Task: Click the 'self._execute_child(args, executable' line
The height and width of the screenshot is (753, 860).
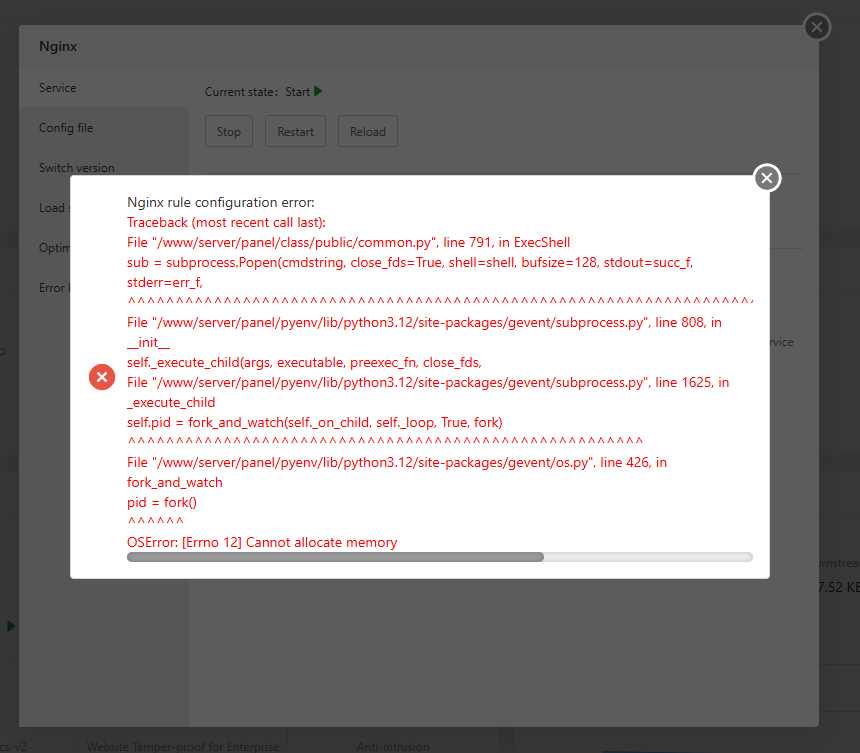Action: click(x=304, y=363)
